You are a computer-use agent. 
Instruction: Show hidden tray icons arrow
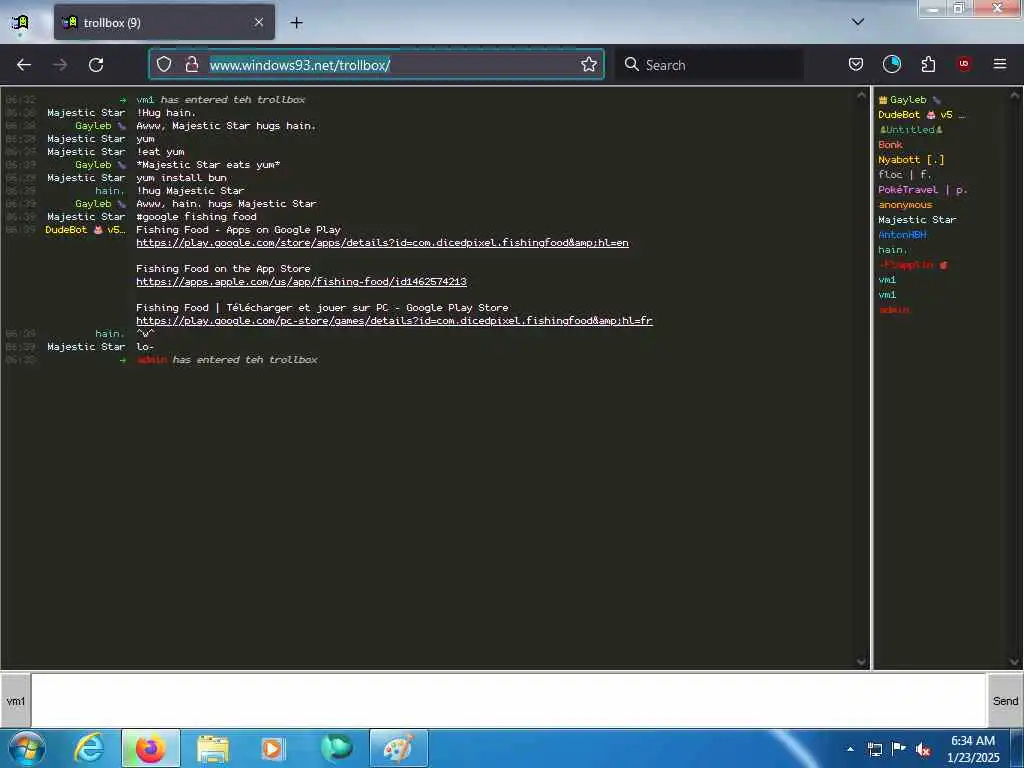850,749
